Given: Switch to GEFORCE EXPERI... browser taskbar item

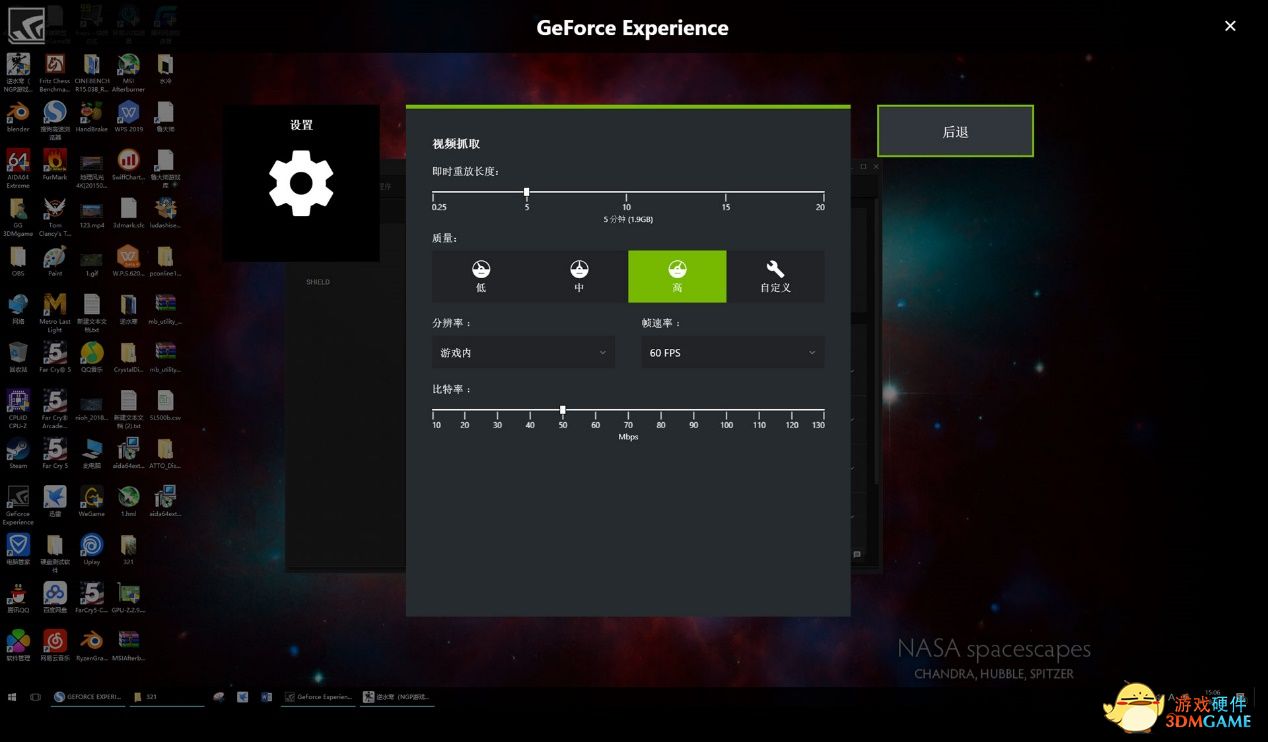Looking at the screenshot, I should [89, 696].
